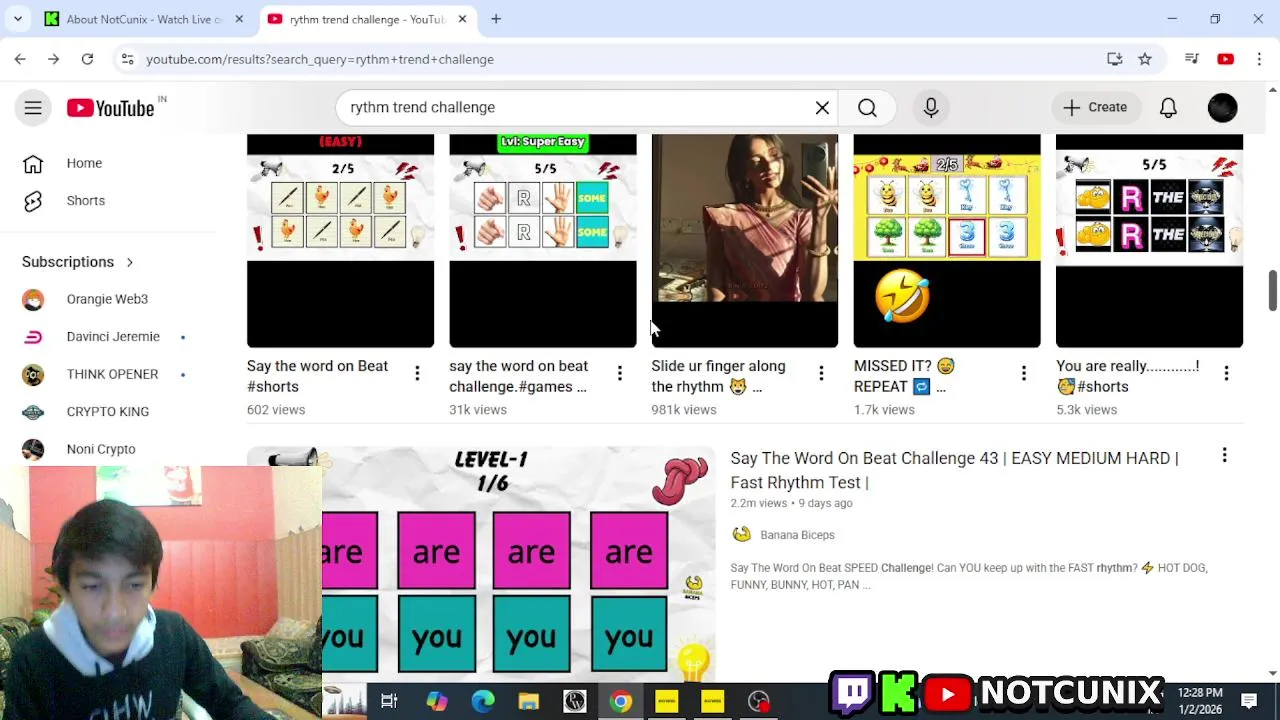Start voice search with the microphone
The width and height of the screenshot is (1280, 720).
[931, 107]
